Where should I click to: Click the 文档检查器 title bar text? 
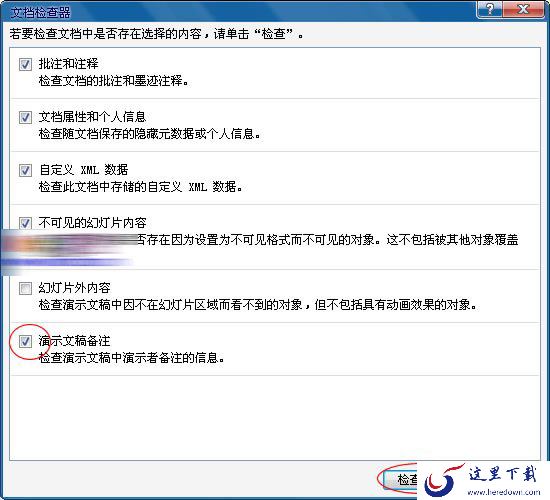pos(40,13)
